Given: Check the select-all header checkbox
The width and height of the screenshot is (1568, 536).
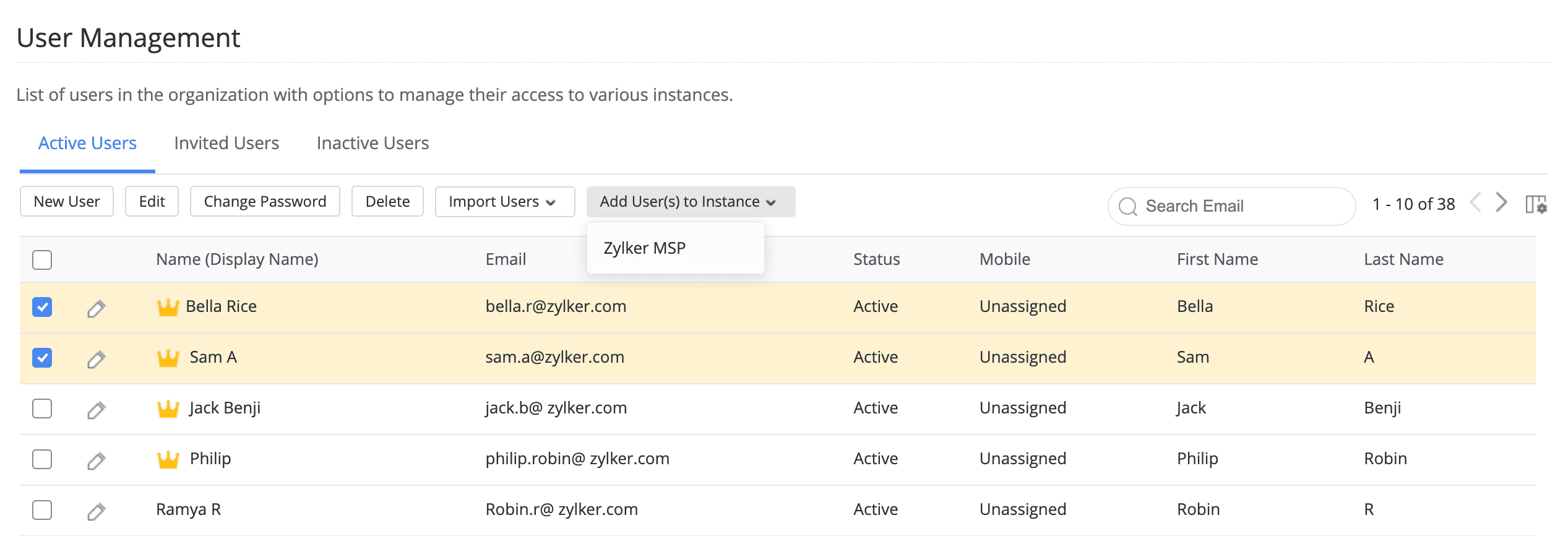Looking at the screenshot, I should click(42, 259).
